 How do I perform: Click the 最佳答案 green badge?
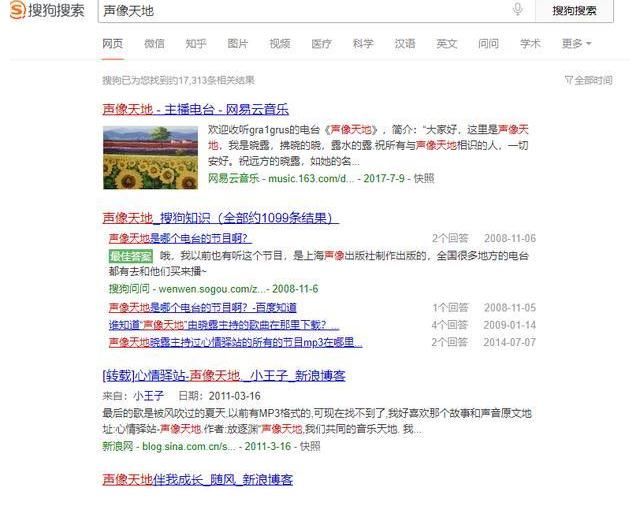pos(131,256)
